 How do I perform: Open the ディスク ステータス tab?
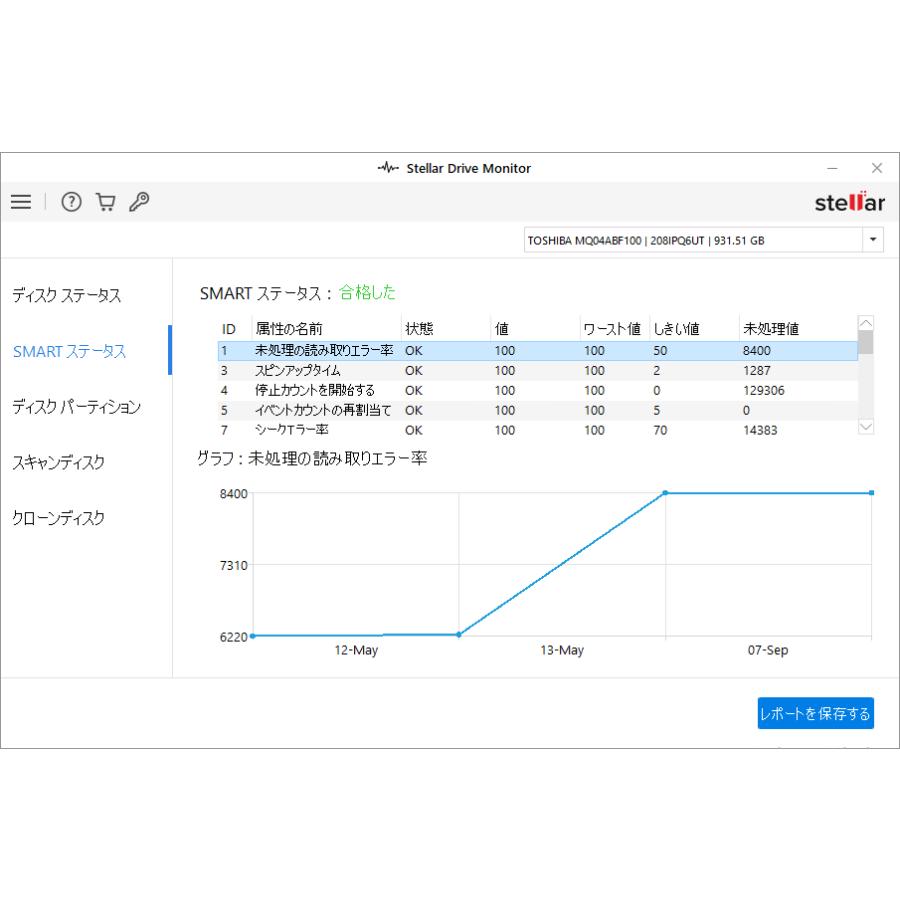tap(66, 296)
